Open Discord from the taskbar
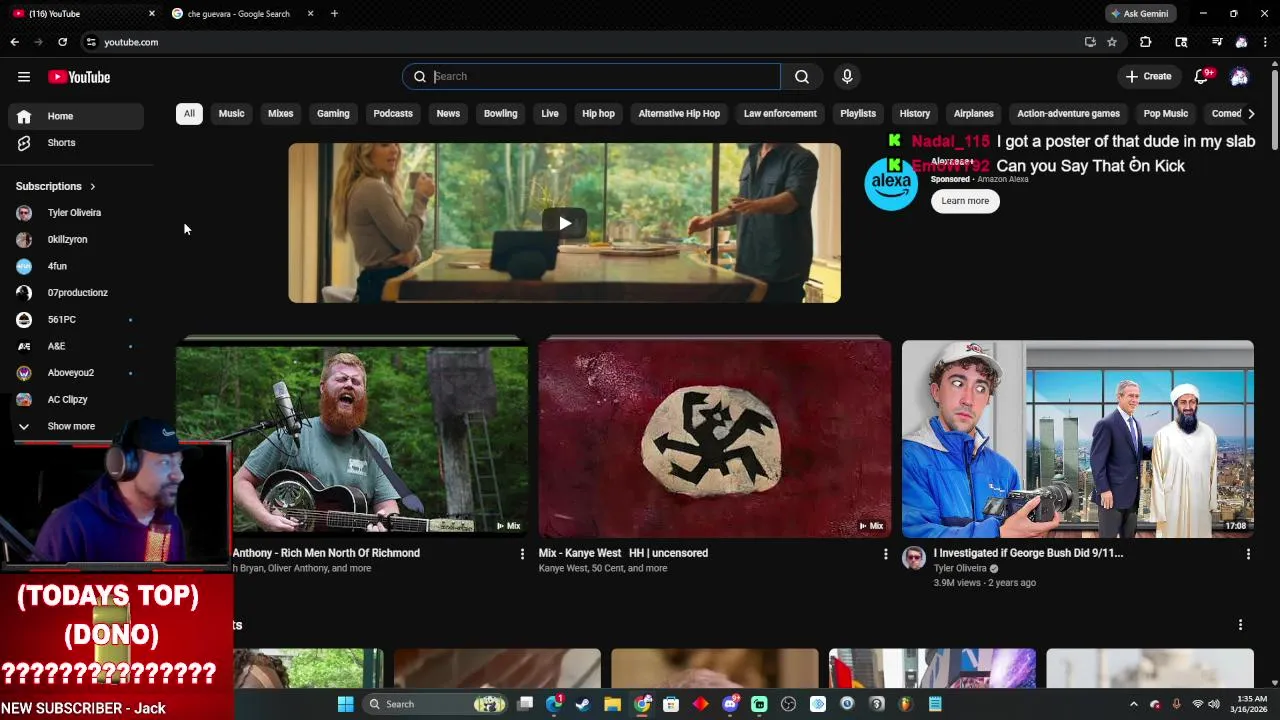The image size is (1280, 720). pos(730,704)
